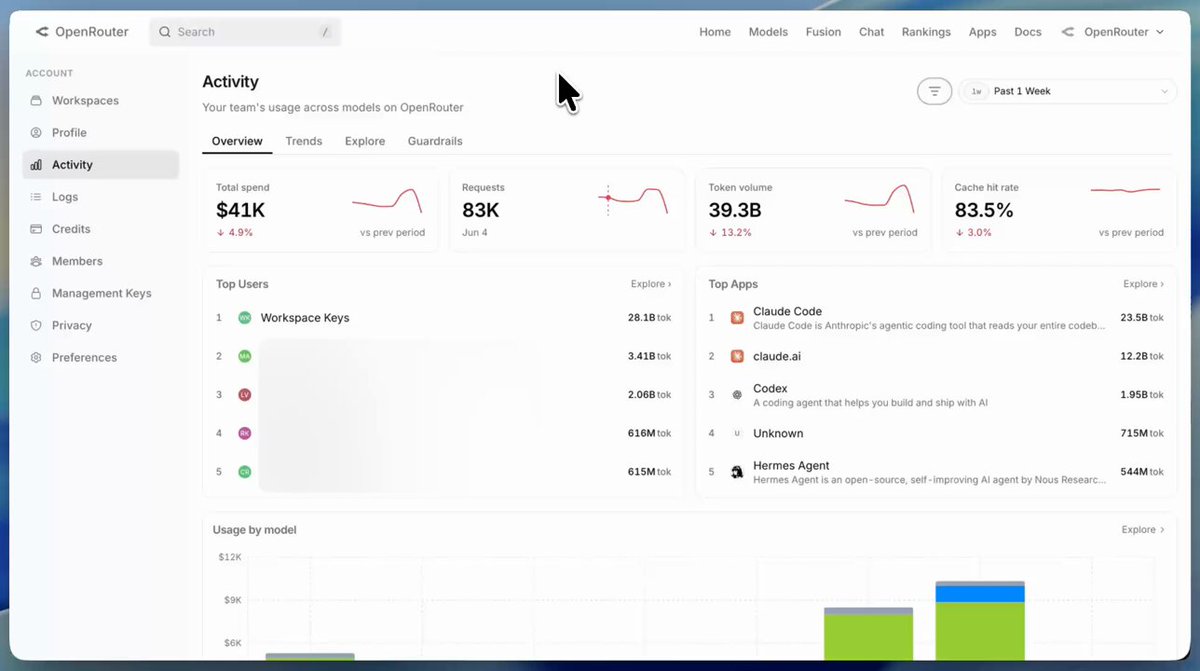
Task: Open the Privacy shield icon
Action: [x=36, y=325]
